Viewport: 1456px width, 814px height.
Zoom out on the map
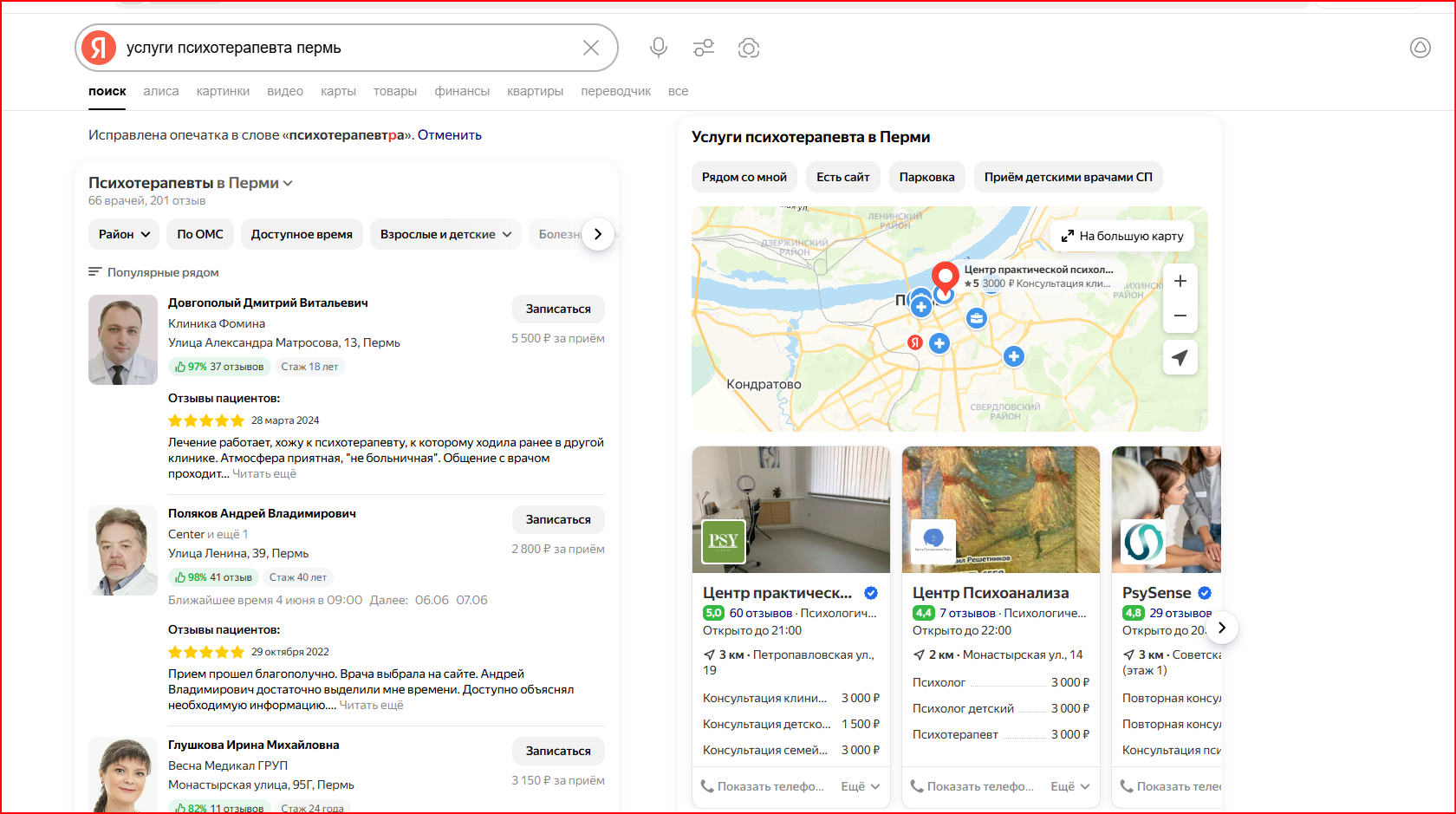(1180, 316)
